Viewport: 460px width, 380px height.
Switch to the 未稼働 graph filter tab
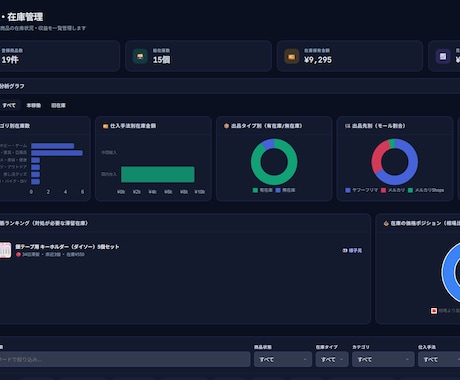coord(34,105)
